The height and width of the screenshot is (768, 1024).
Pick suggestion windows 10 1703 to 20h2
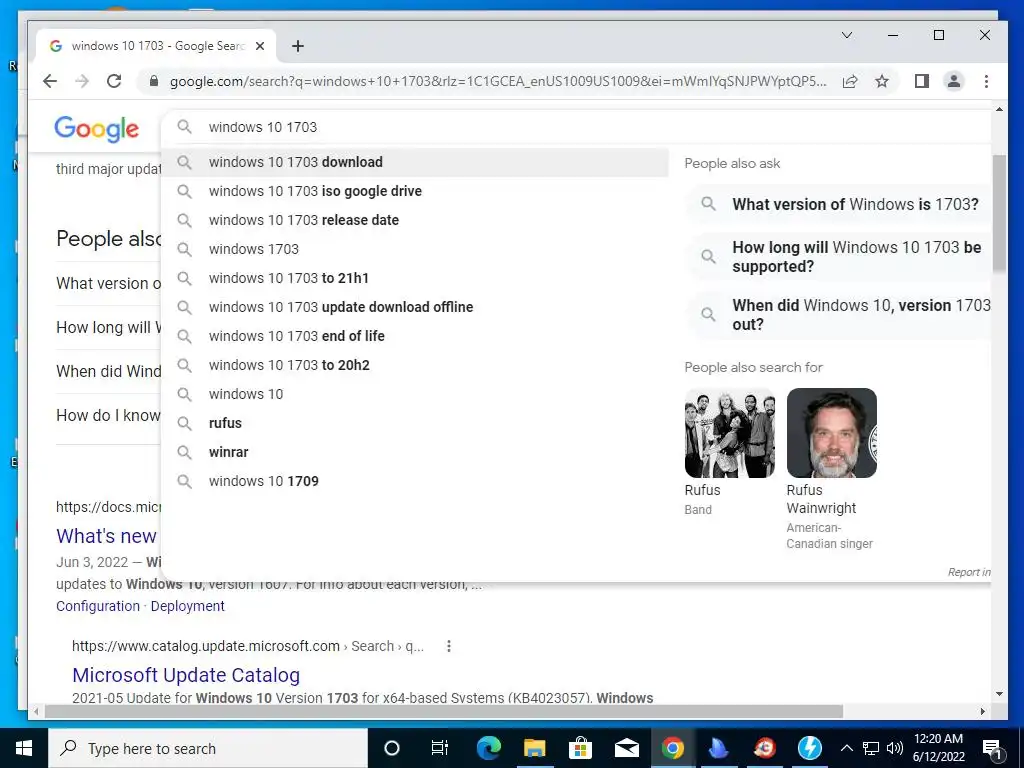pyautogui.click(x=415, y=364)
